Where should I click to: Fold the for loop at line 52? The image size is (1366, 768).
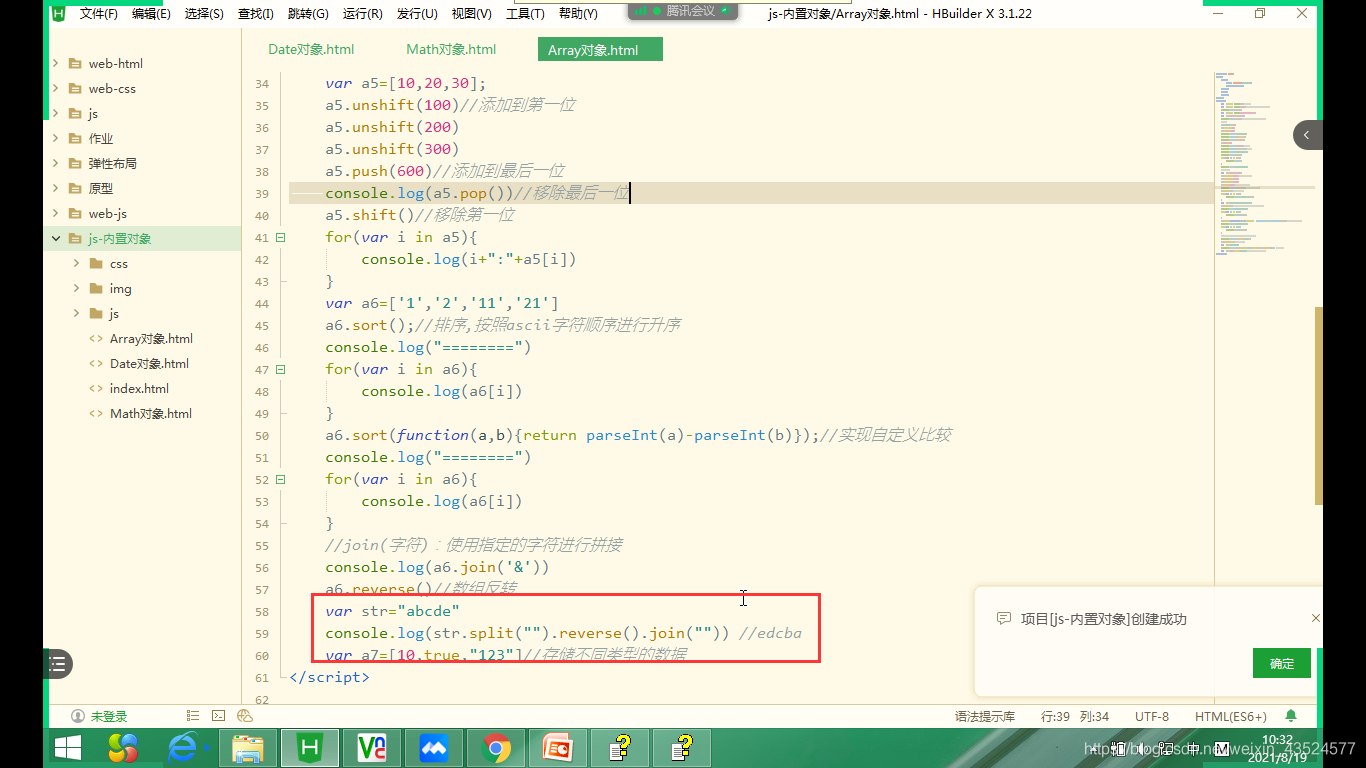tap(280, 479)
